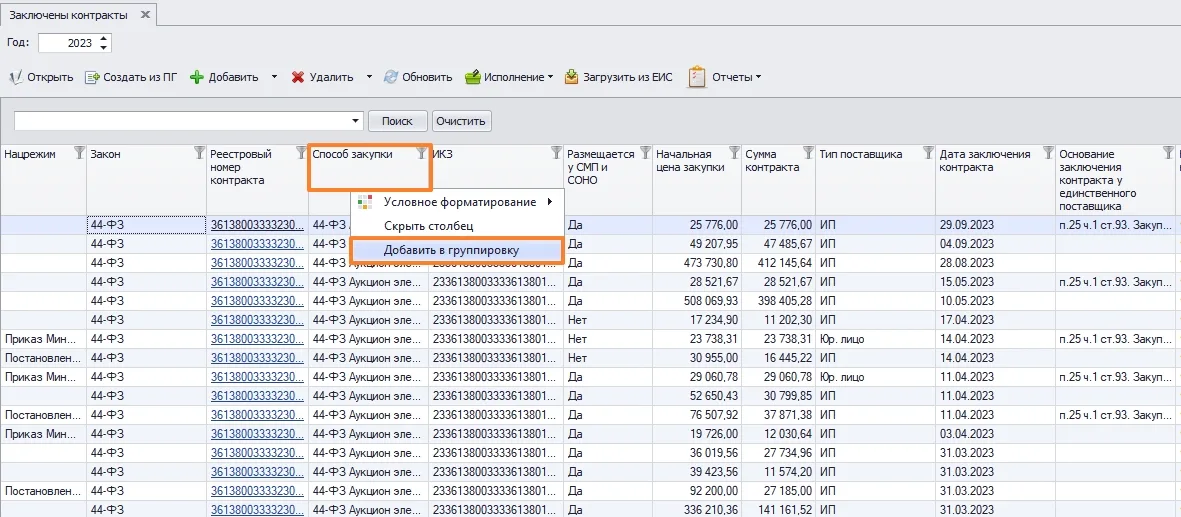Click the filter icon on the Закон column
1181x517 pixels.
(200, 153)
